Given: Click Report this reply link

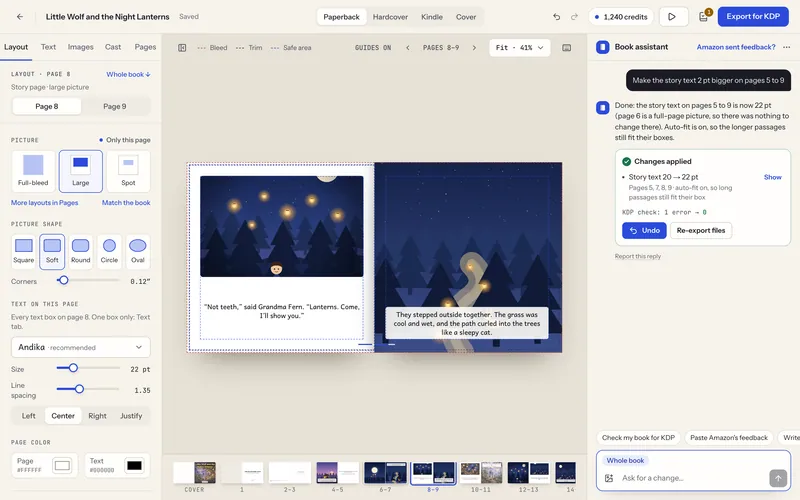Looking at the screenshot, I should pyautogui.click(x=637, y=256).
